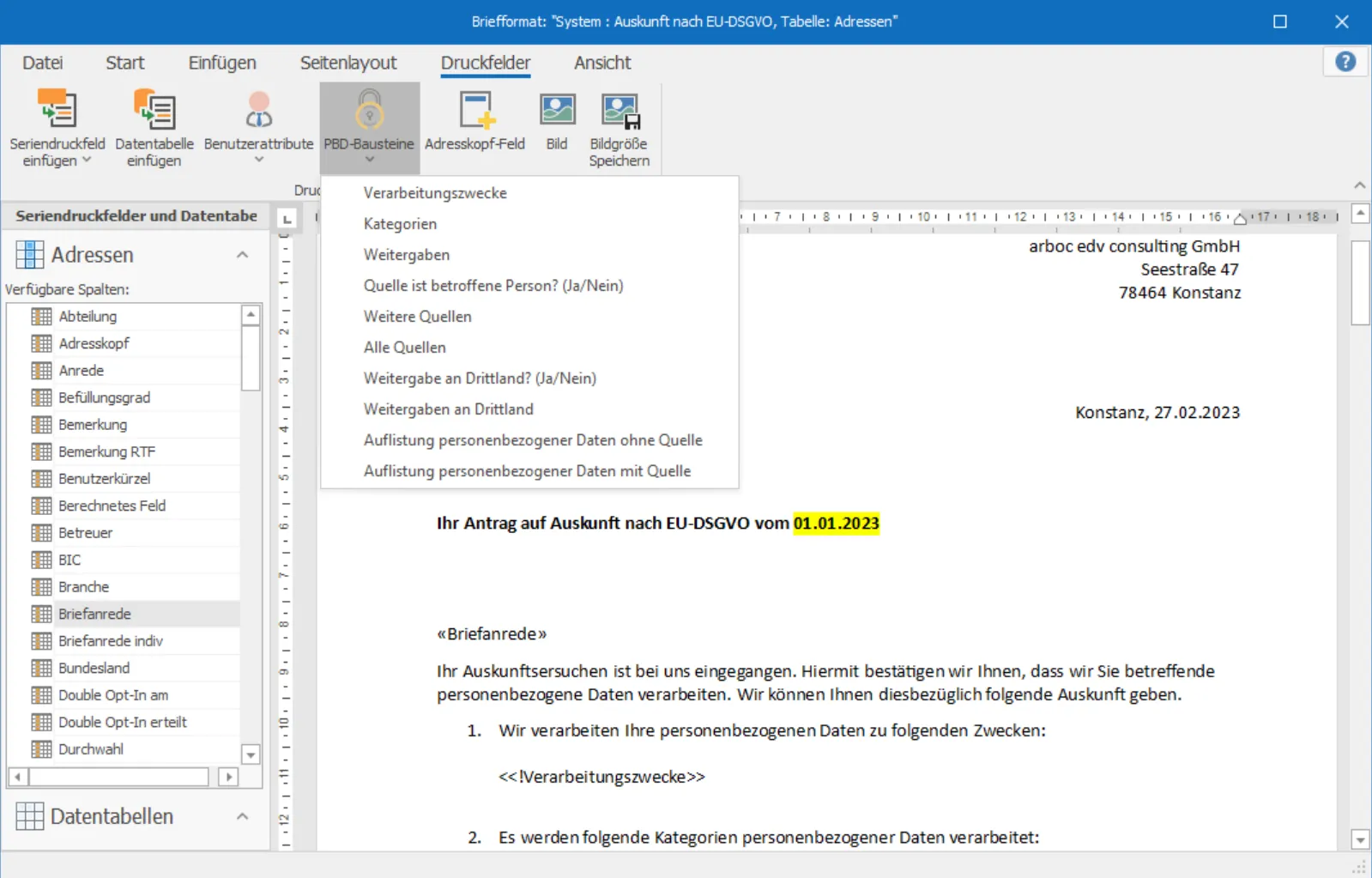
Task: Select Weitergabe an Drittland? (Ja/Nein)
Action: point(529,378)
